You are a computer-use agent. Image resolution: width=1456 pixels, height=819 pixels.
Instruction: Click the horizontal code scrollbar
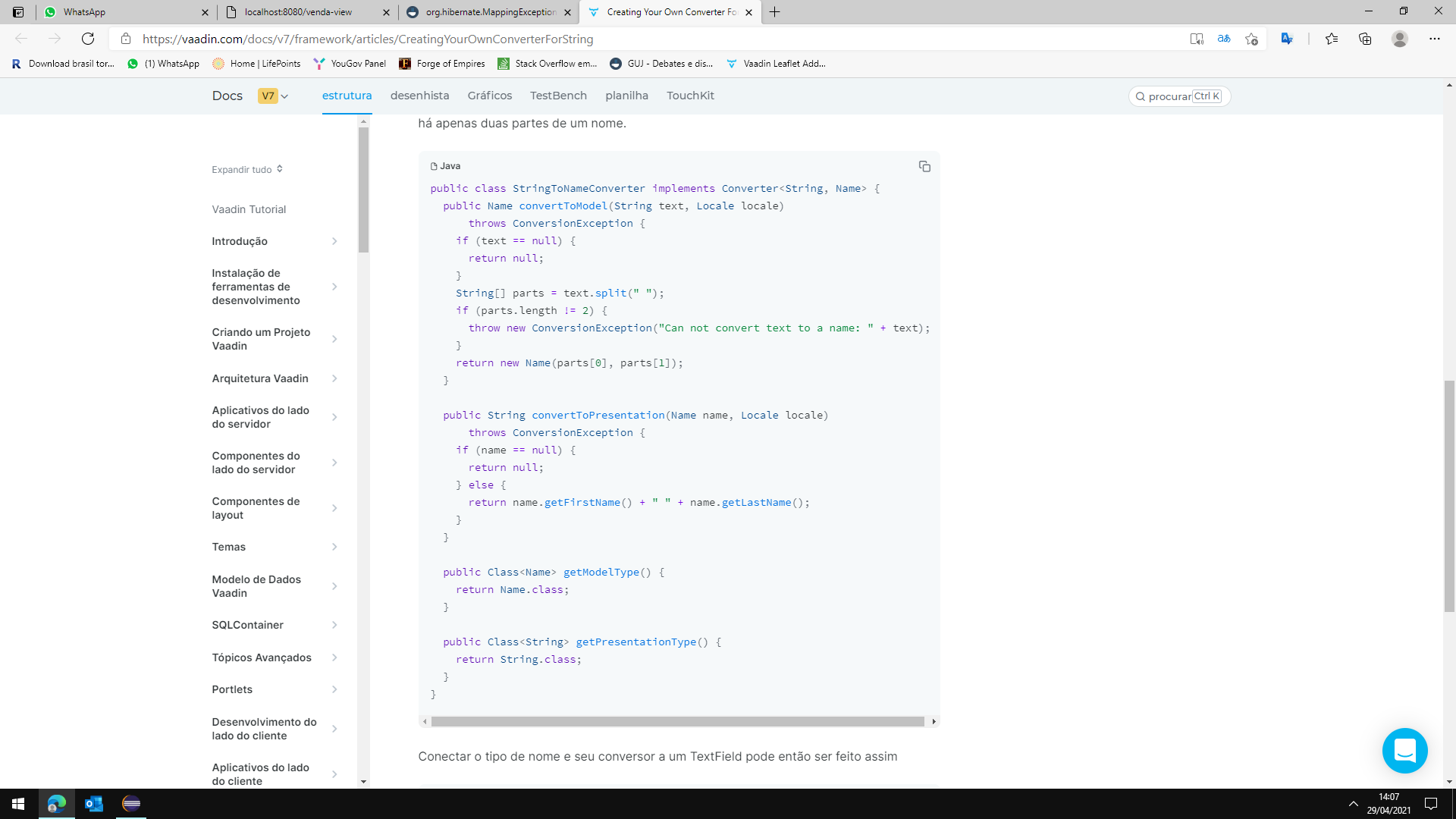coord(677,721)
